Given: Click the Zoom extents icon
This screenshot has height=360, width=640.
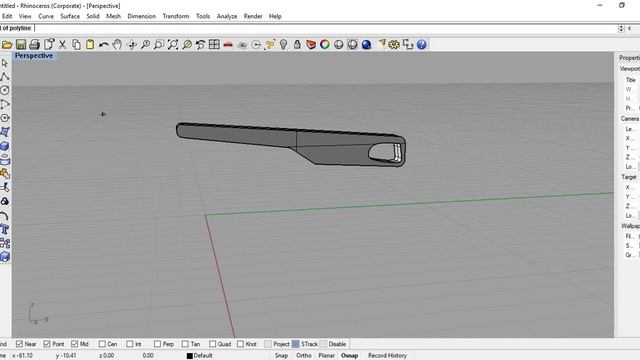Looking at the screenshot, I should [173, 44].
